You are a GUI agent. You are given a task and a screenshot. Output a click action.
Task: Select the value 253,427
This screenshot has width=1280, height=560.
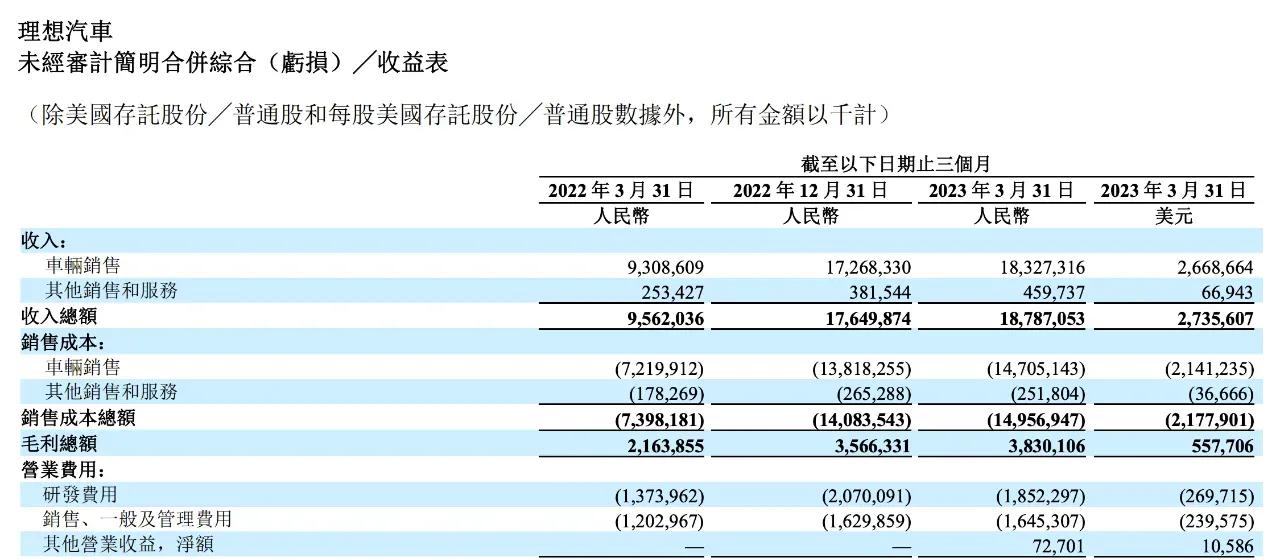pos(673,292)
